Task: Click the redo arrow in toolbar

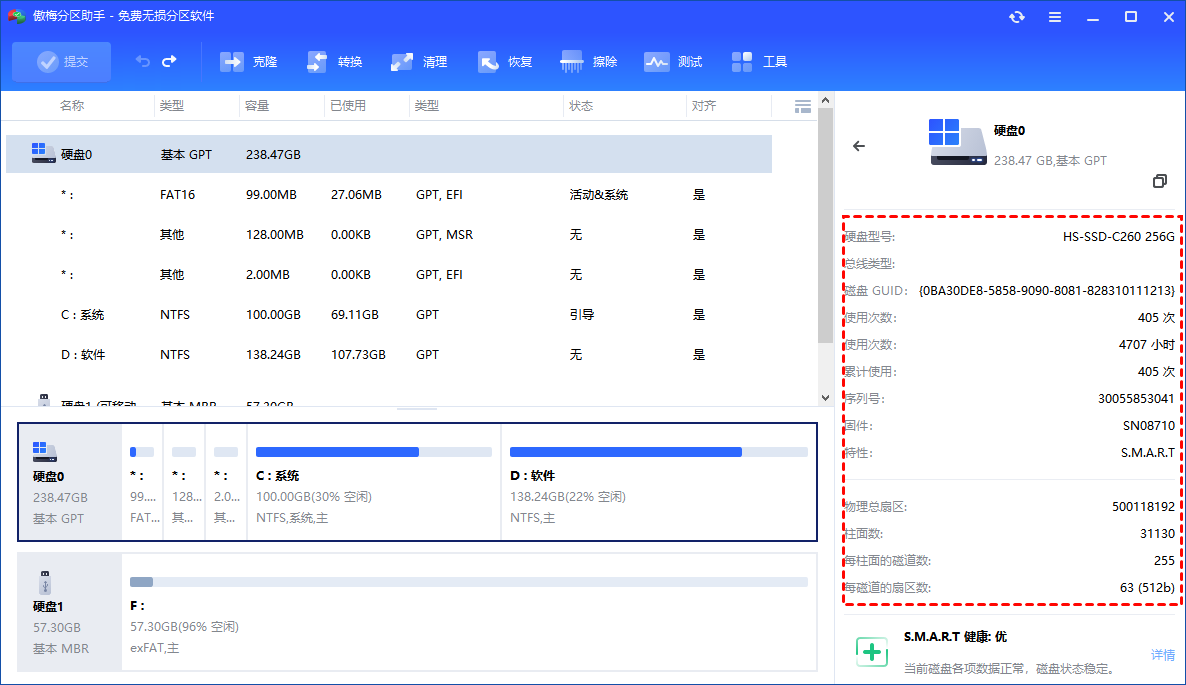Action: (x=169, y=62)
